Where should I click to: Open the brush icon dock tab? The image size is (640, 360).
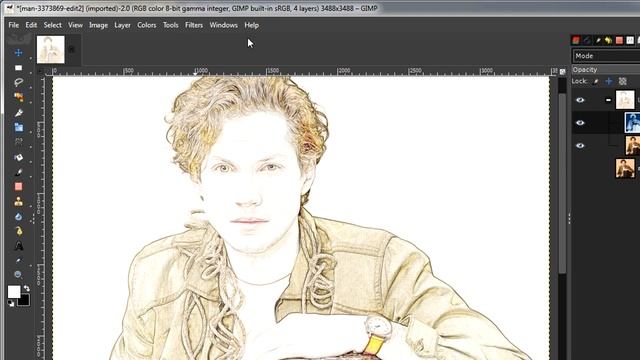(598, 40)
